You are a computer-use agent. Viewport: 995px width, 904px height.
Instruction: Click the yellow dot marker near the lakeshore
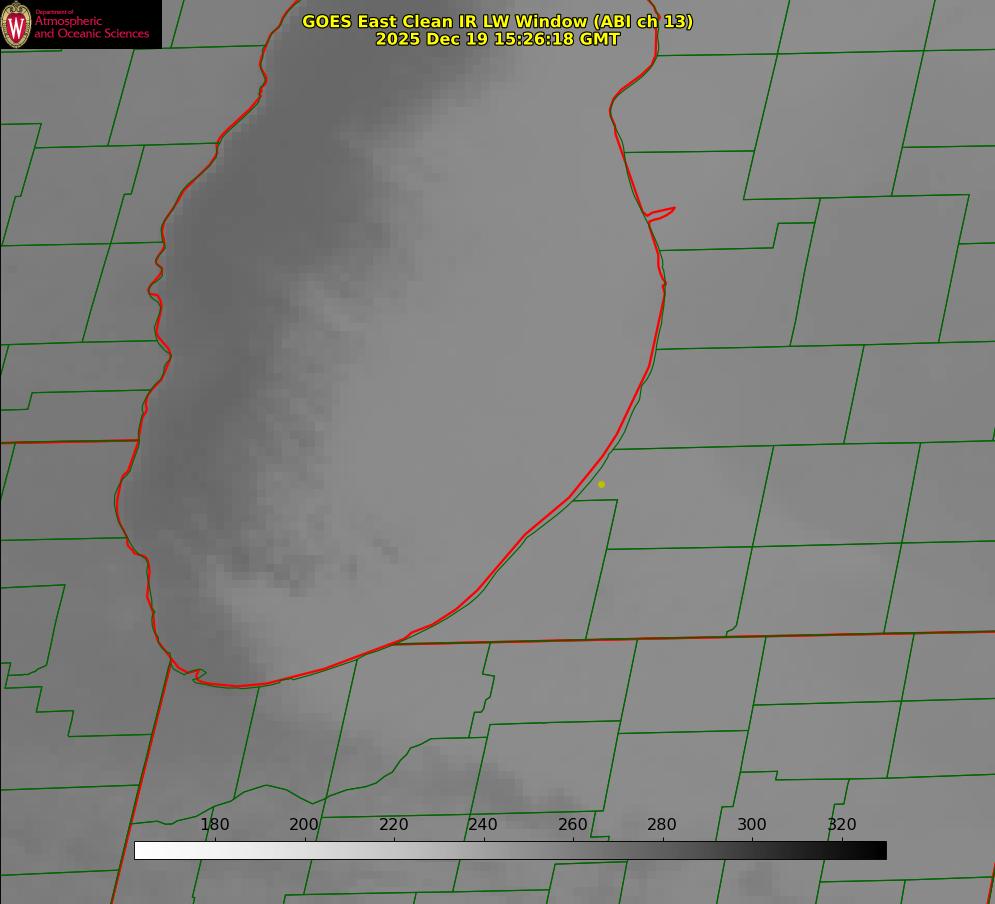pyautogui.click(x=601, y=484)
